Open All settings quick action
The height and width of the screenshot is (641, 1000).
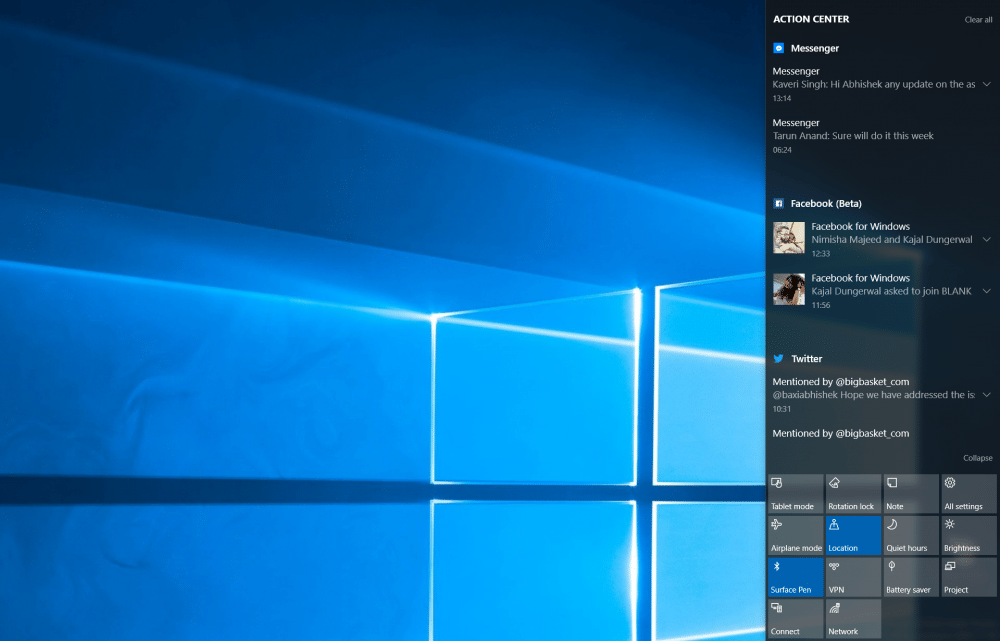click(969, 494)
